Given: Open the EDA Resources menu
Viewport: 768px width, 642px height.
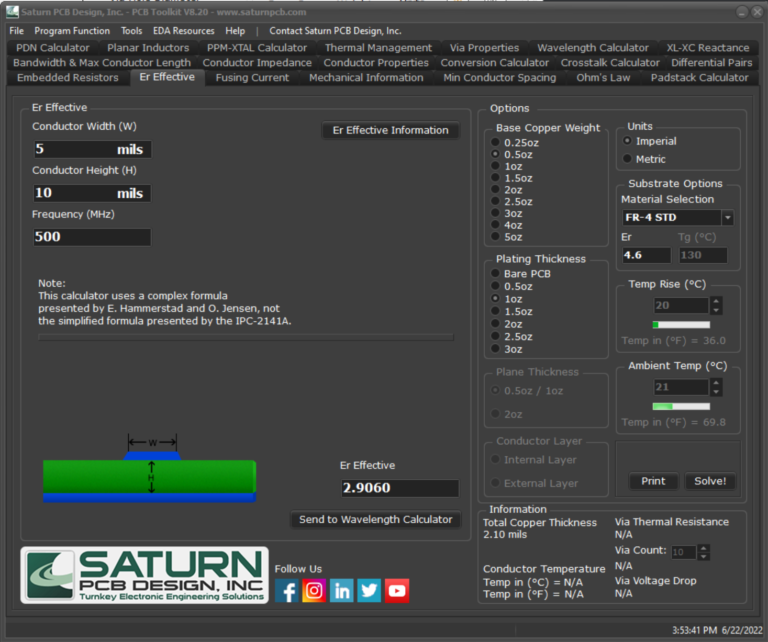Looking at the screenshot, I should pos(183,31).
